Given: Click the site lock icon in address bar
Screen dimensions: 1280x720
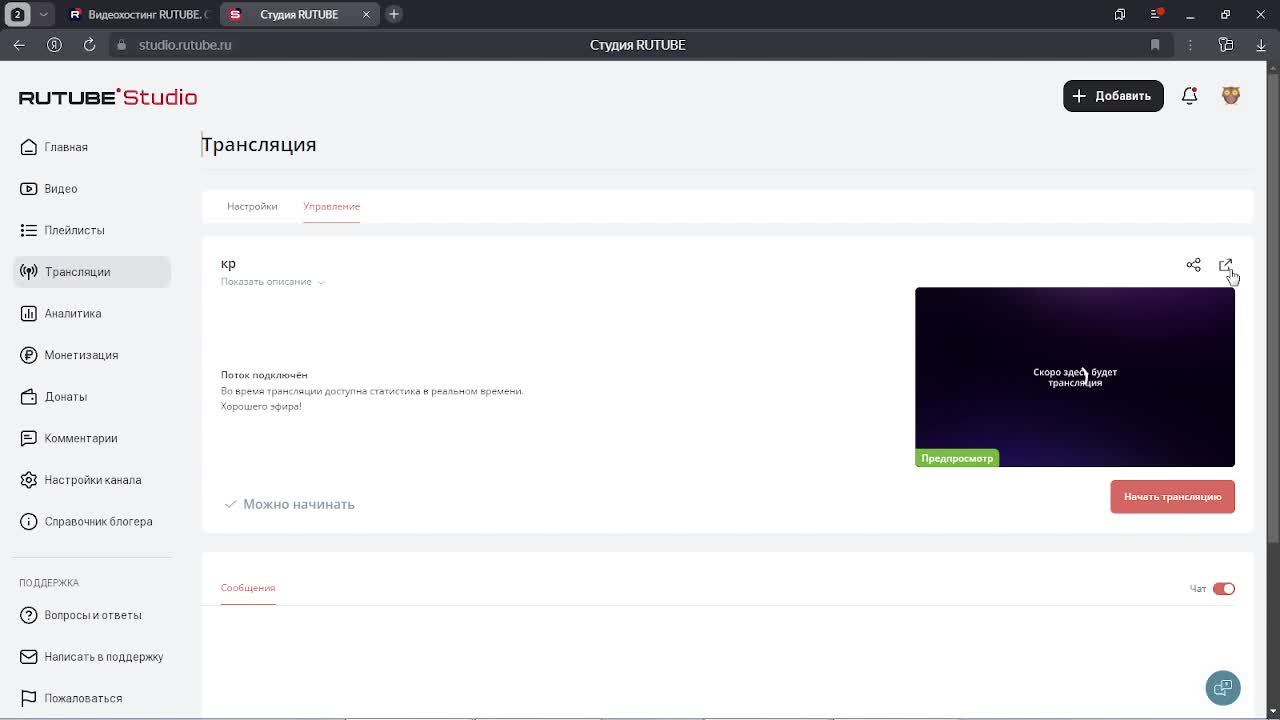Looking at the screenshot, I should coord(122,45).
